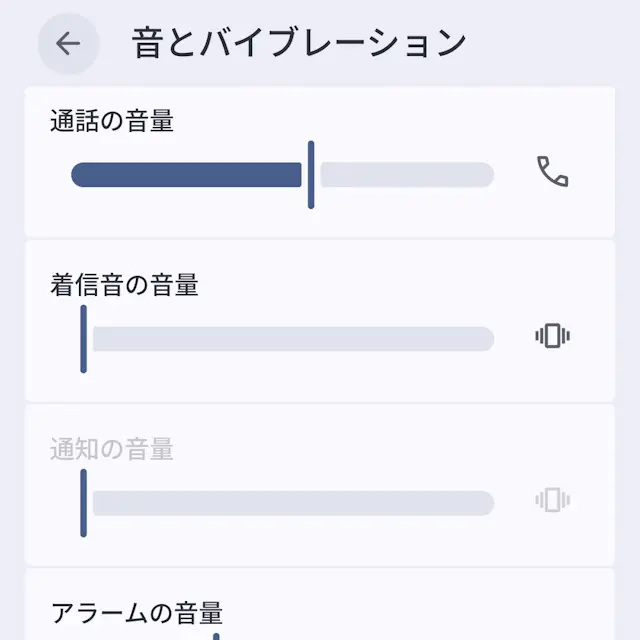This screenshot has height=640, width=640.
Task: Click the 音とバイブレーション page title
Action: (x=299, y=44)
